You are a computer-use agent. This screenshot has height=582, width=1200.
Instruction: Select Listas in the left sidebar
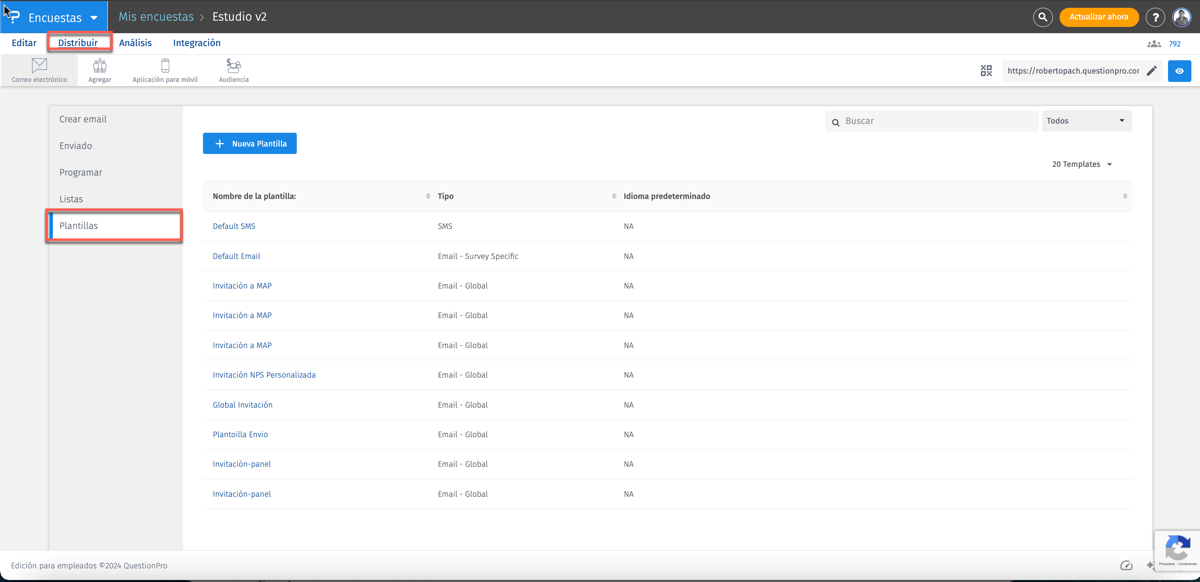point(71,199)
